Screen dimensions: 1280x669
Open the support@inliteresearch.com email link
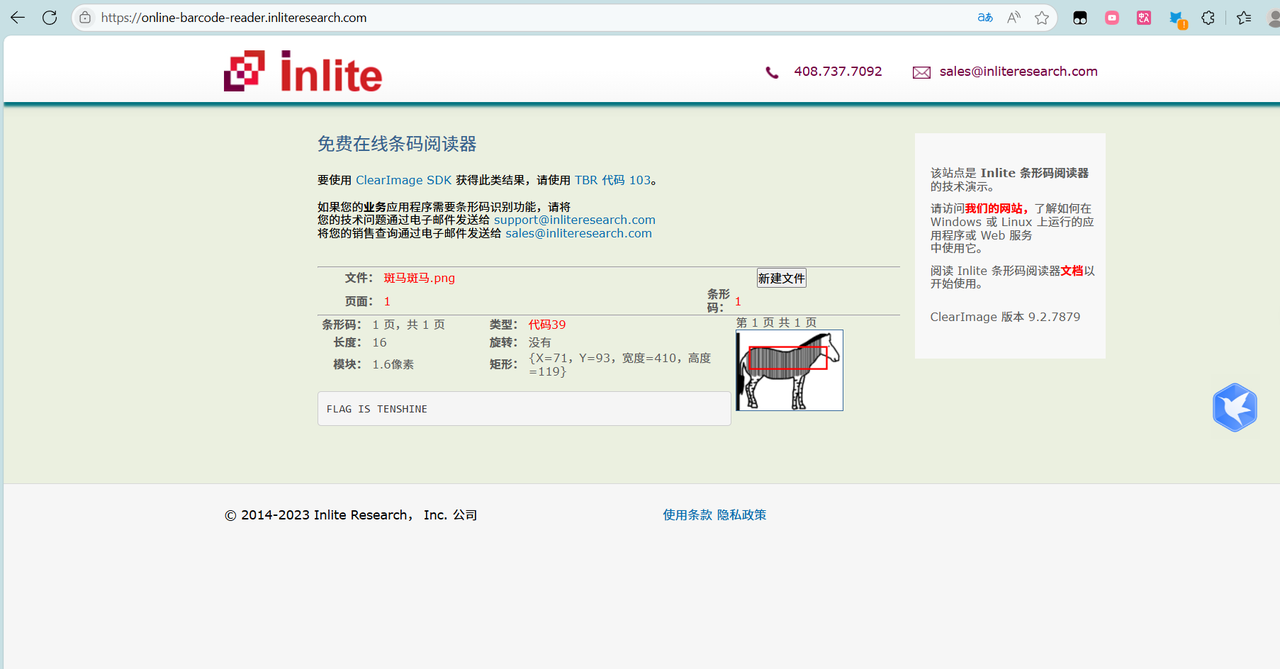pyautogui.click(x=575, y=219)
